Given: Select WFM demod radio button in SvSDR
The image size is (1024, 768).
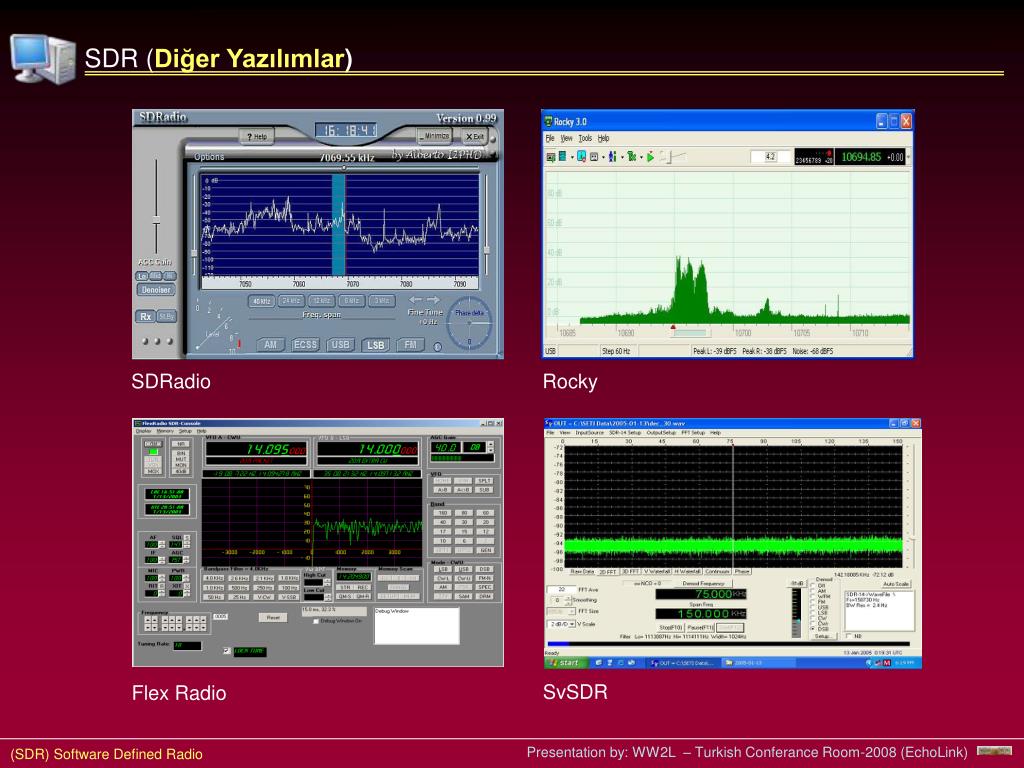Looking at the screenshot, I should pyautogui.click(x=812, y=596).
